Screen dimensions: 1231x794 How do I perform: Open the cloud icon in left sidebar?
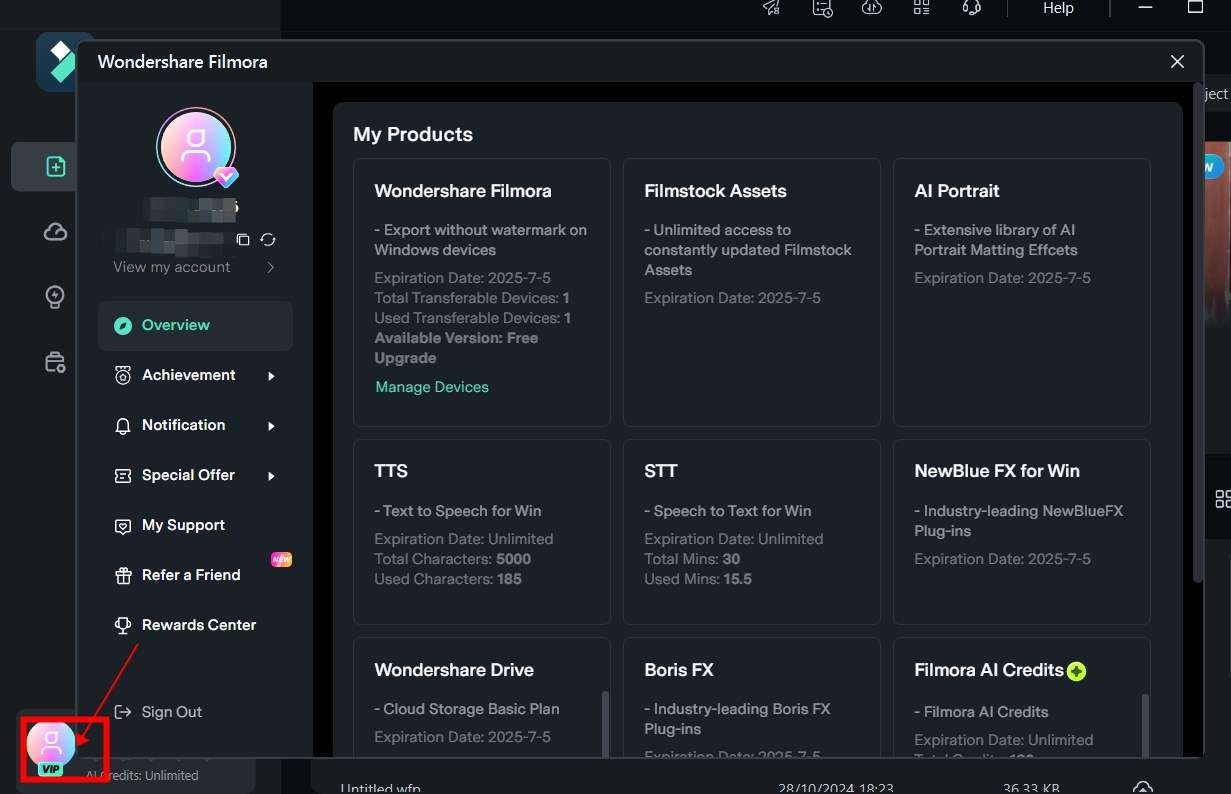[55, 232]
